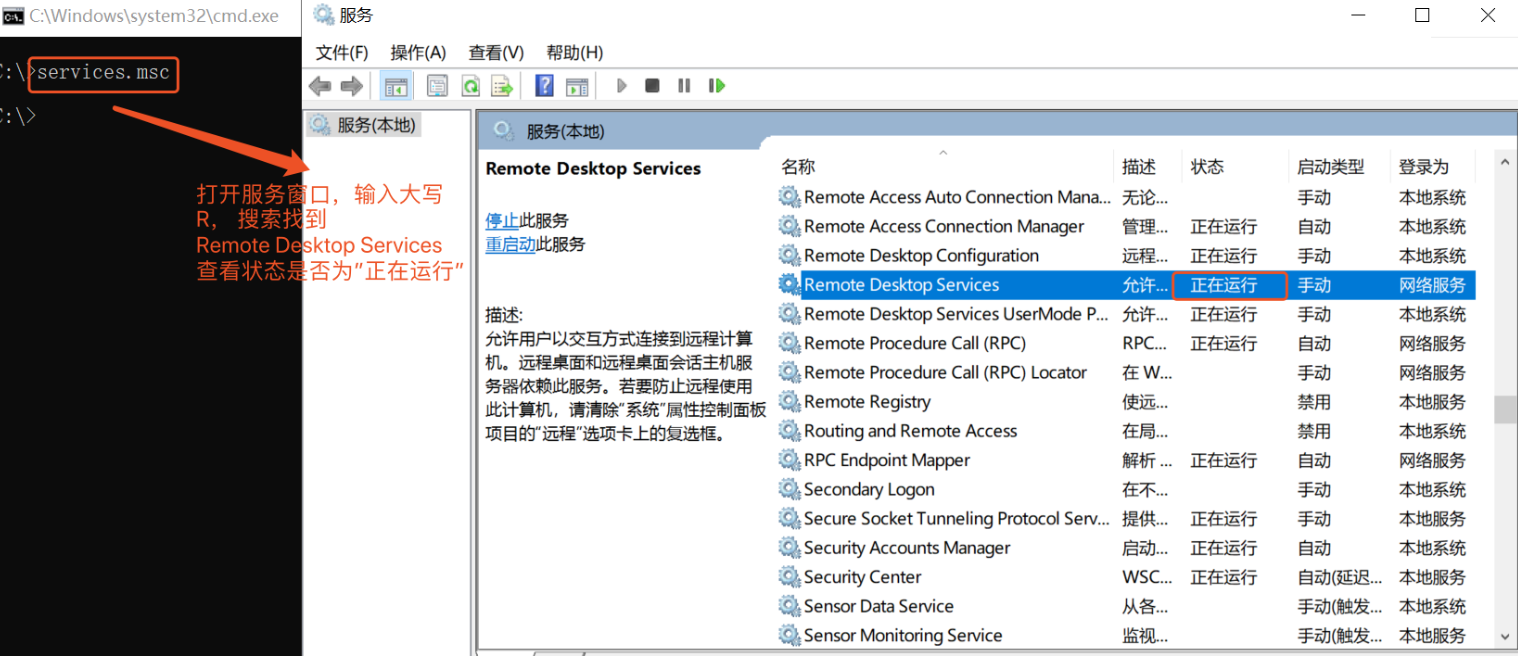Screen dimensions: 1518x656
Task: Click the gear icon next to Remote Registry
Action: (x=789, y=401)
